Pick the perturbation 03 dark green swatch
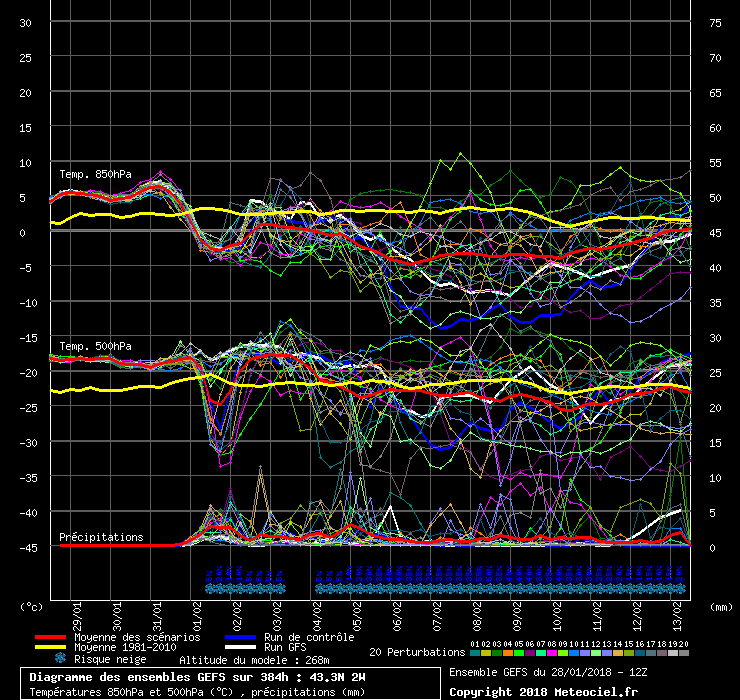740x700 pixels. [x=497, y=653]
